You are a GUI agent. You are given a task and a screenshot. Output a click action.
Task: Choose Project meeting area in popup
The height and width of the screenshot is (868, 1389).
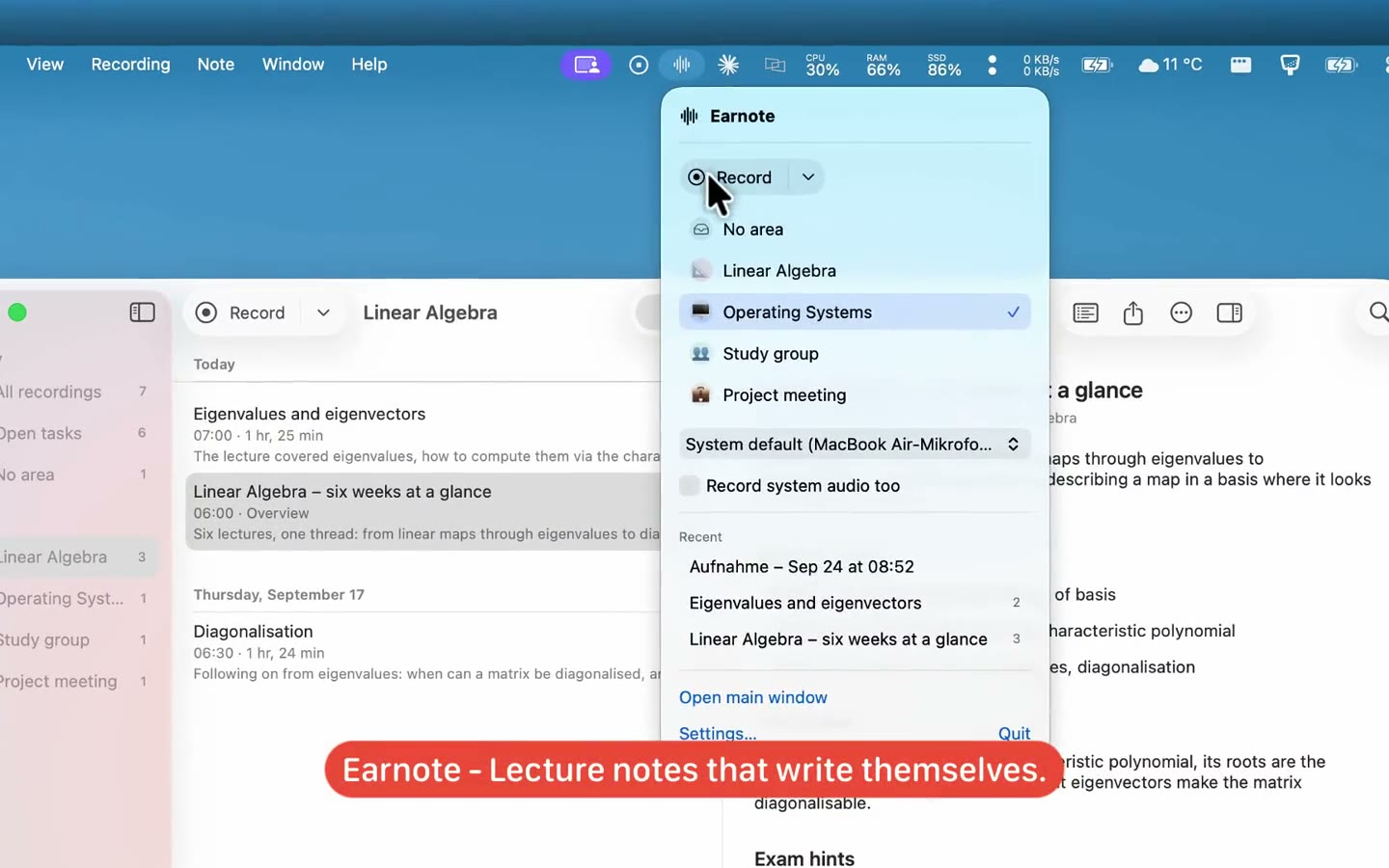tap(855, 395)
